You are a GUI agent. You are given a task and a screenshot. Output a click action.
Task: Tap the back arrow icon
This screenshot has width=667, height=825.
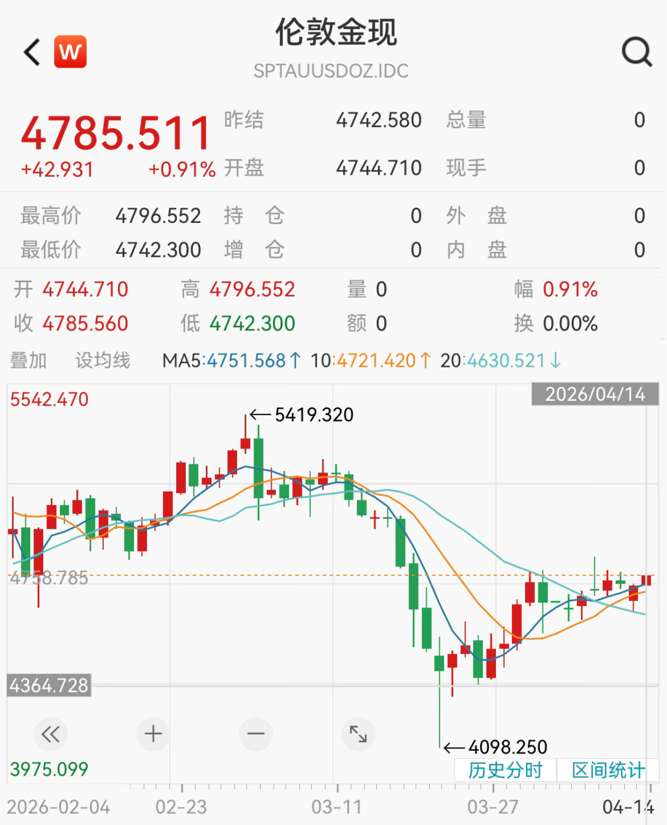click(x=32, y=52)
